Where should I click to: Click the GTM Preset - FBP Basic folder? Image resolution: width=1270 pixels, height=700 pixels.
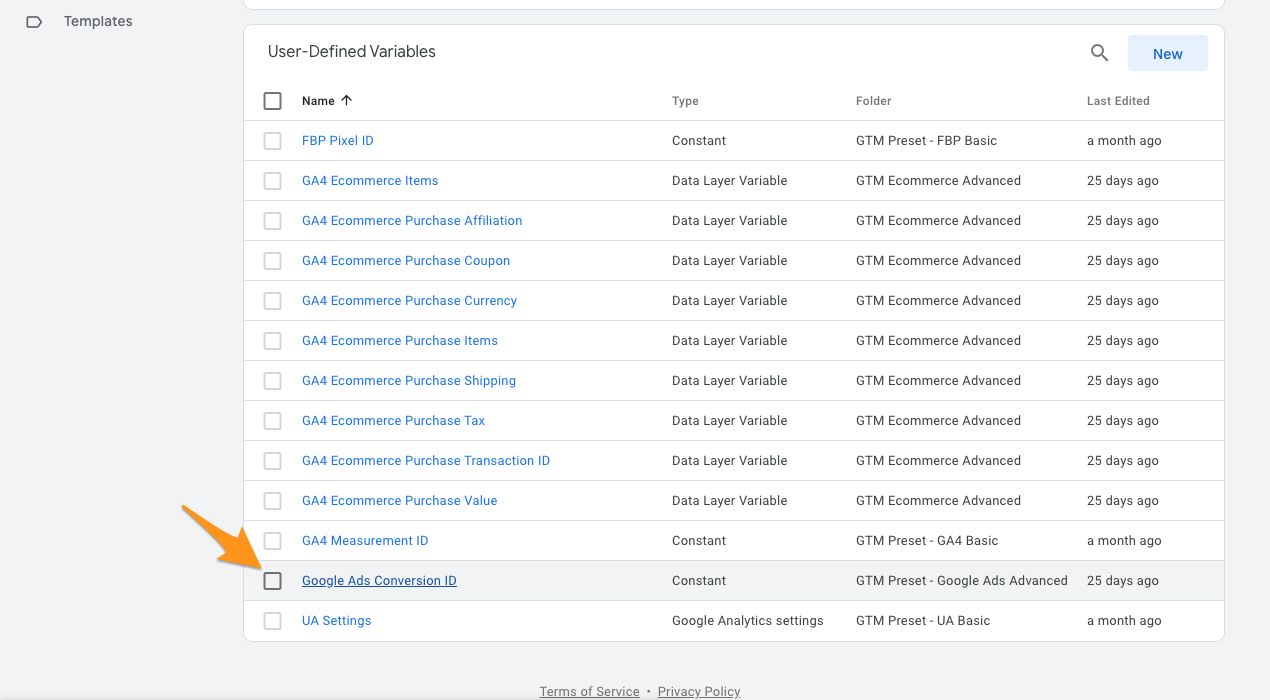(x=926, y=141)
